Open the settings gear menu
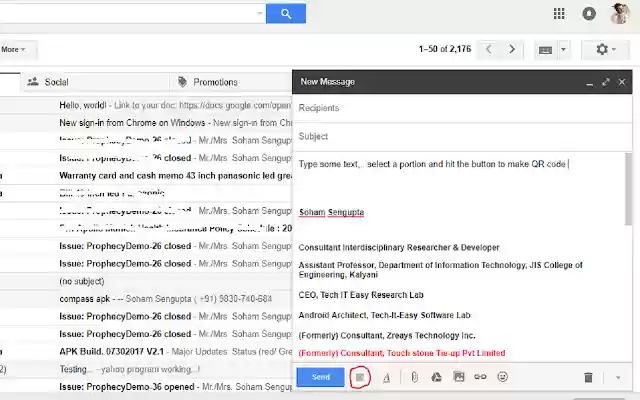This screenshot has width=640, height=400. (x=605, y=50)
